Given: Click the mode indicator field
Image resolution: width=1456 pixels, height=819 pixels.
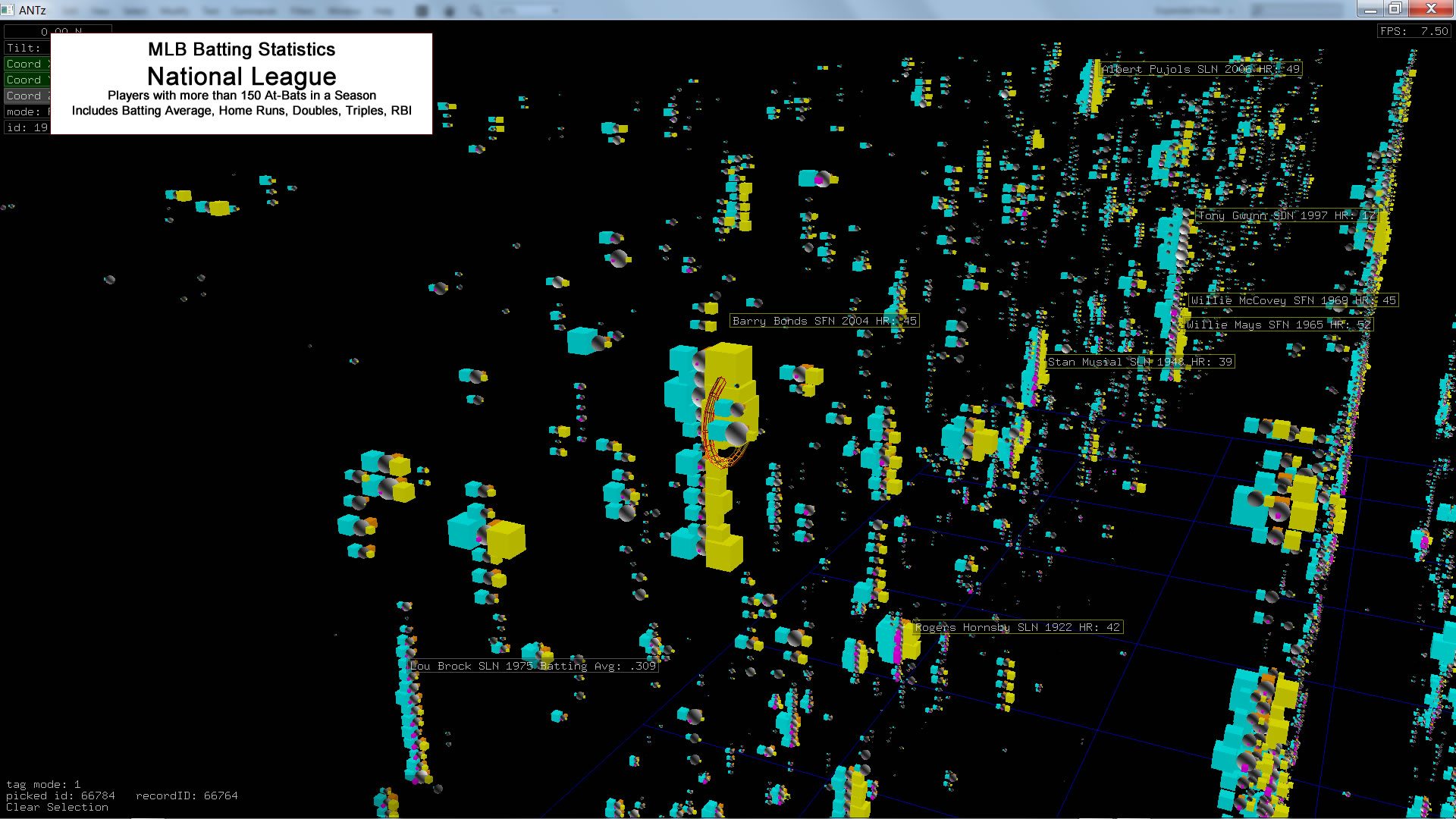Looking at the screenshot, I should point(27,111).
